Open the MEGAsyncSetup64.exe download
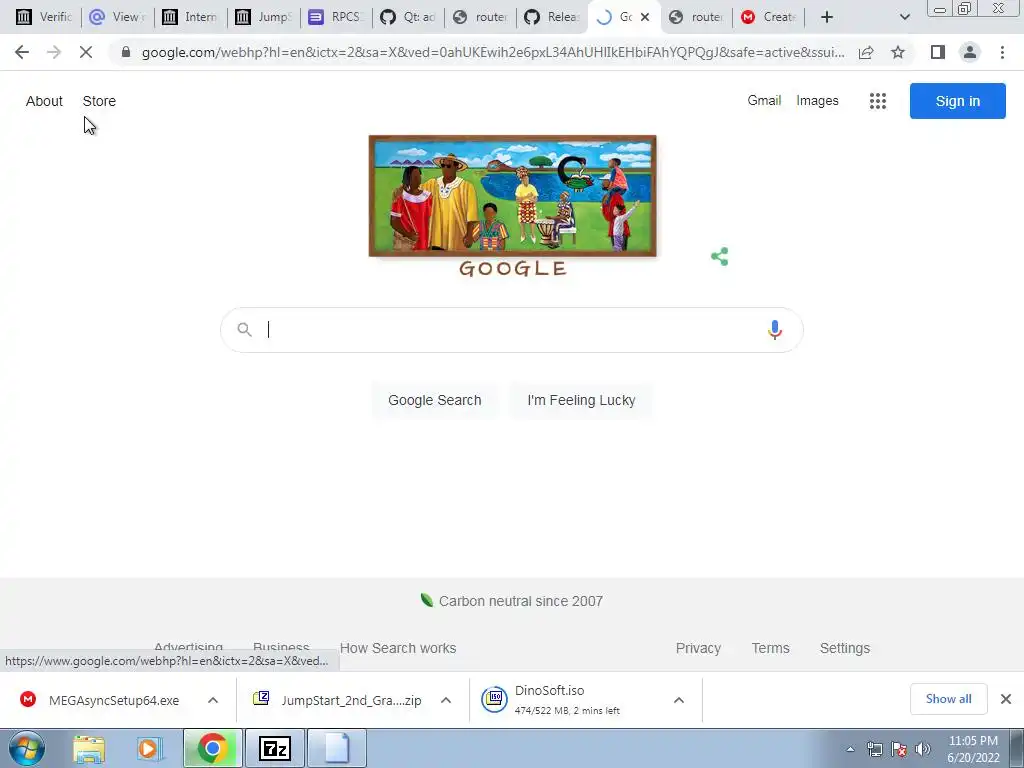The image size is (1024, 768). click(x=114, y=700)
